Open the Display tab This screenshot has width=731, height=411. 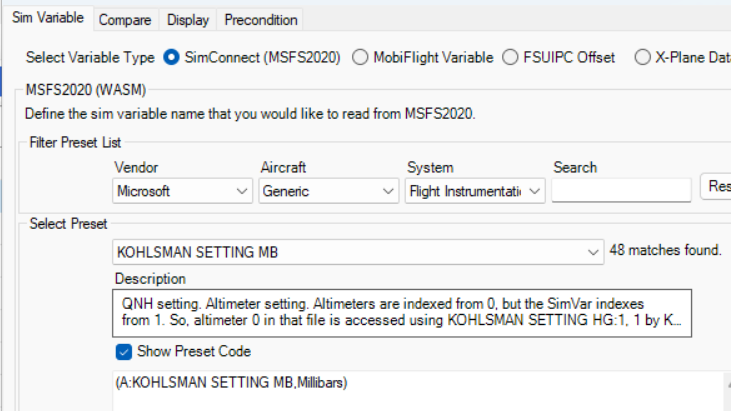(x=188, y=20)
